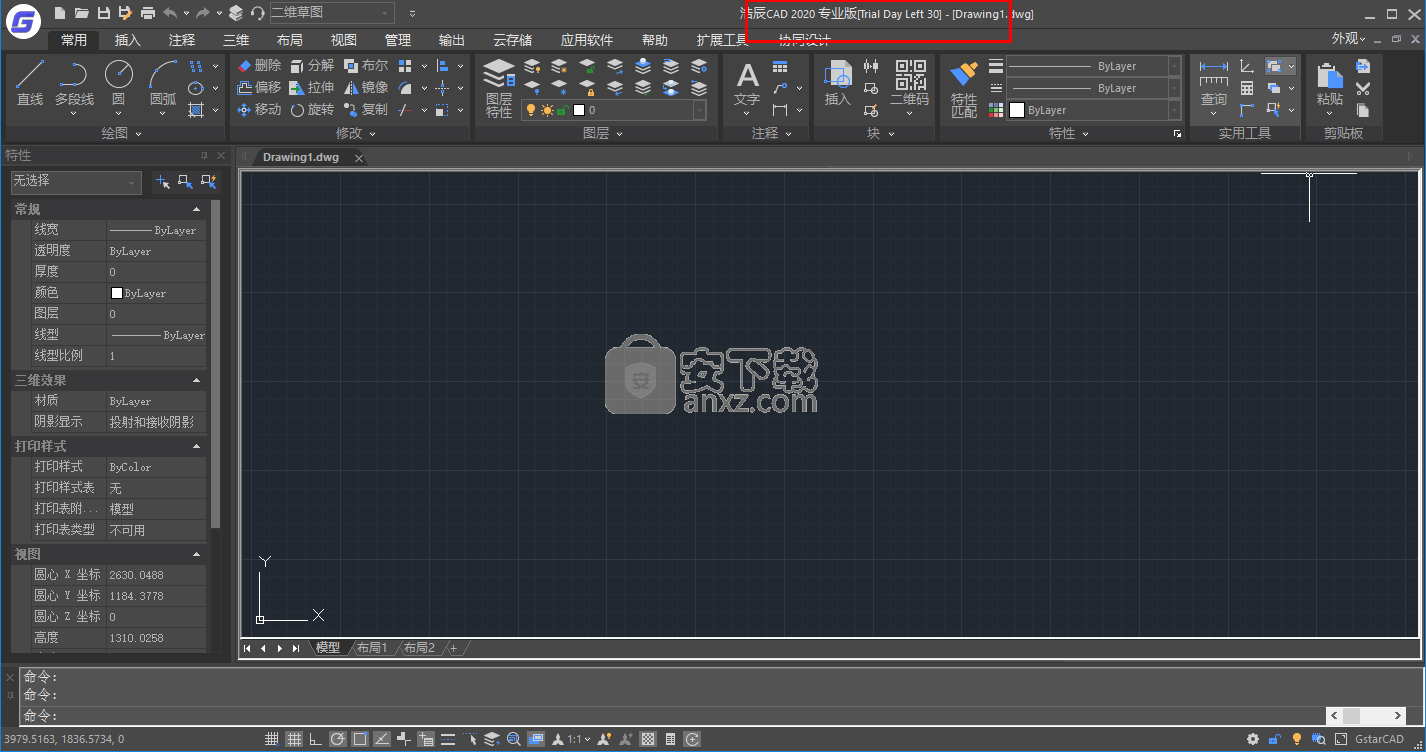This screenshot has height=752, width=1426.
Task: Open the layer selection dropdown showing 0
Action: (614, 110)
